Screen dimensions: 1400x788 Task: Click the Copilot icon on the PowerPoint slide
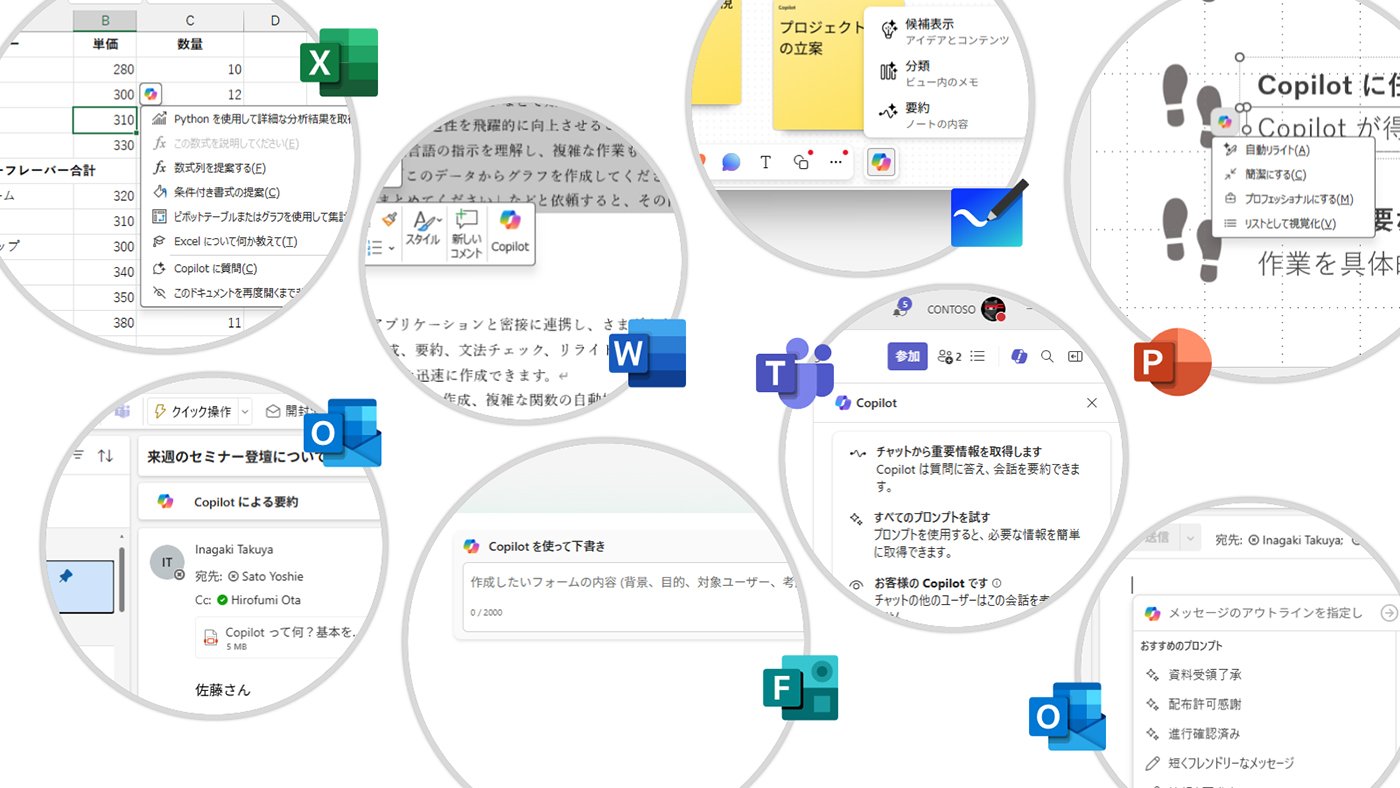[1225, 123]
